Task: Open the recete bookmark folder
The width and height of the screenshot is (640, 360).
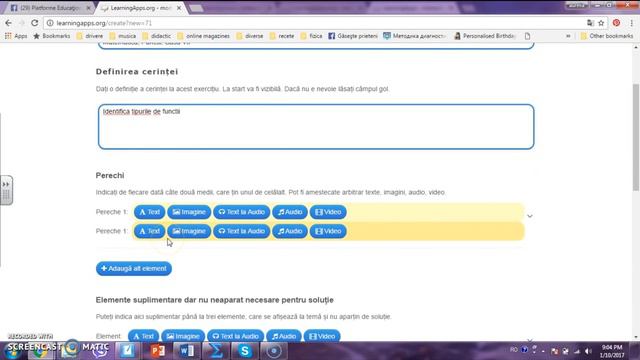Action: 282,36
